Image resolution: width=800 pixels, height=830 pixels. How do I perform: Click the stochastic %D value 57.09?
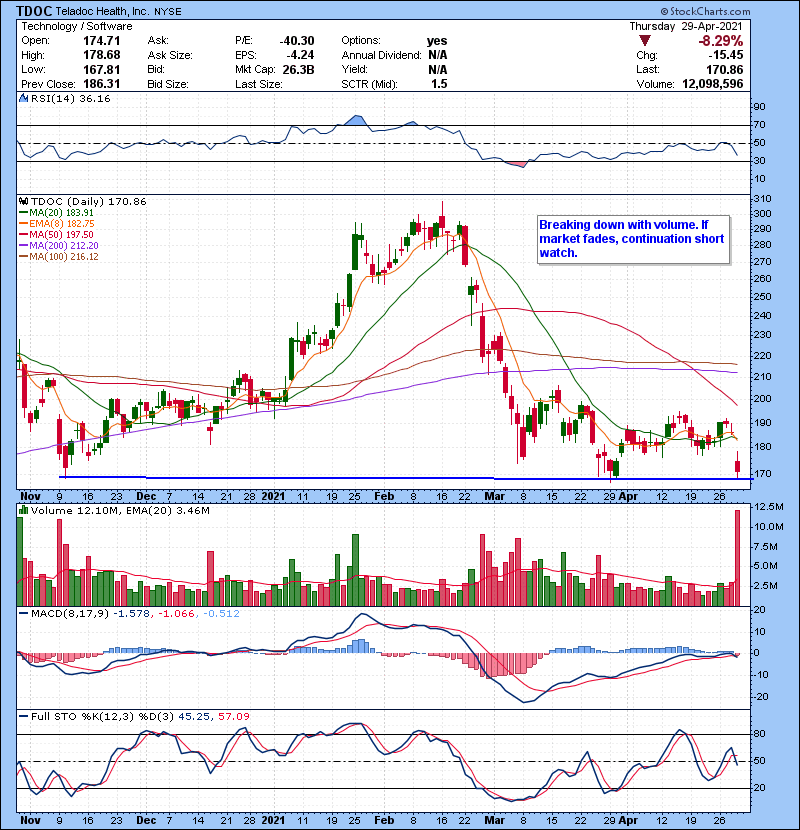pos(233,716)
